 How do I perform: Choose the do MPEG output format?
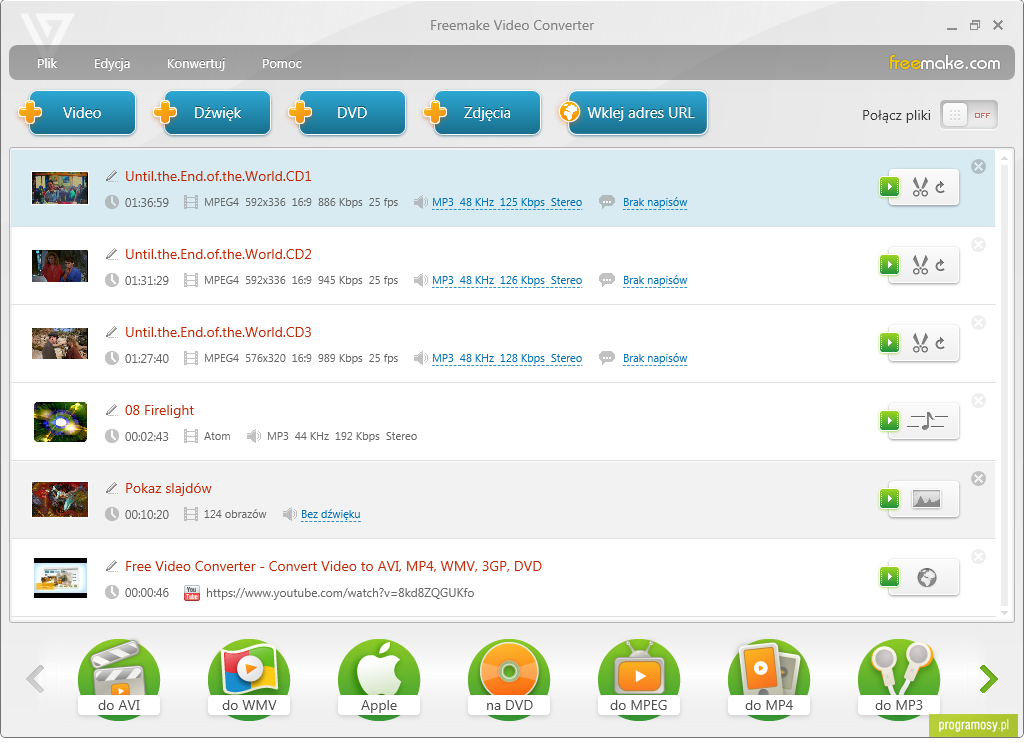click(639, 679)
